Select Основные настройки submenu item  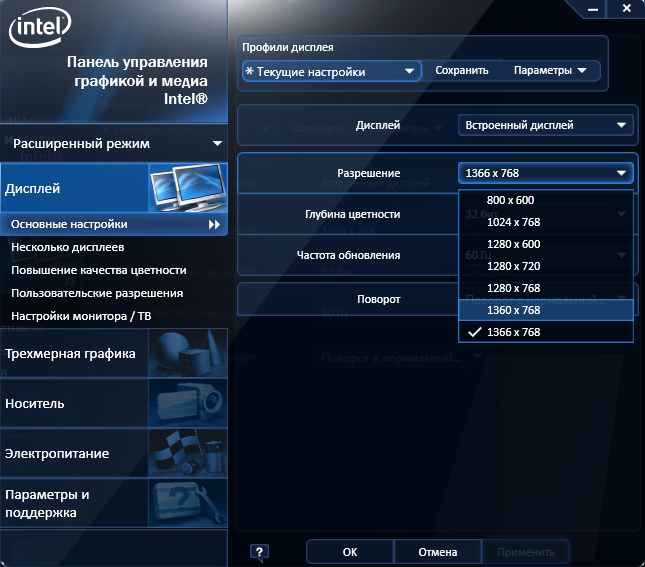point(114,224)
